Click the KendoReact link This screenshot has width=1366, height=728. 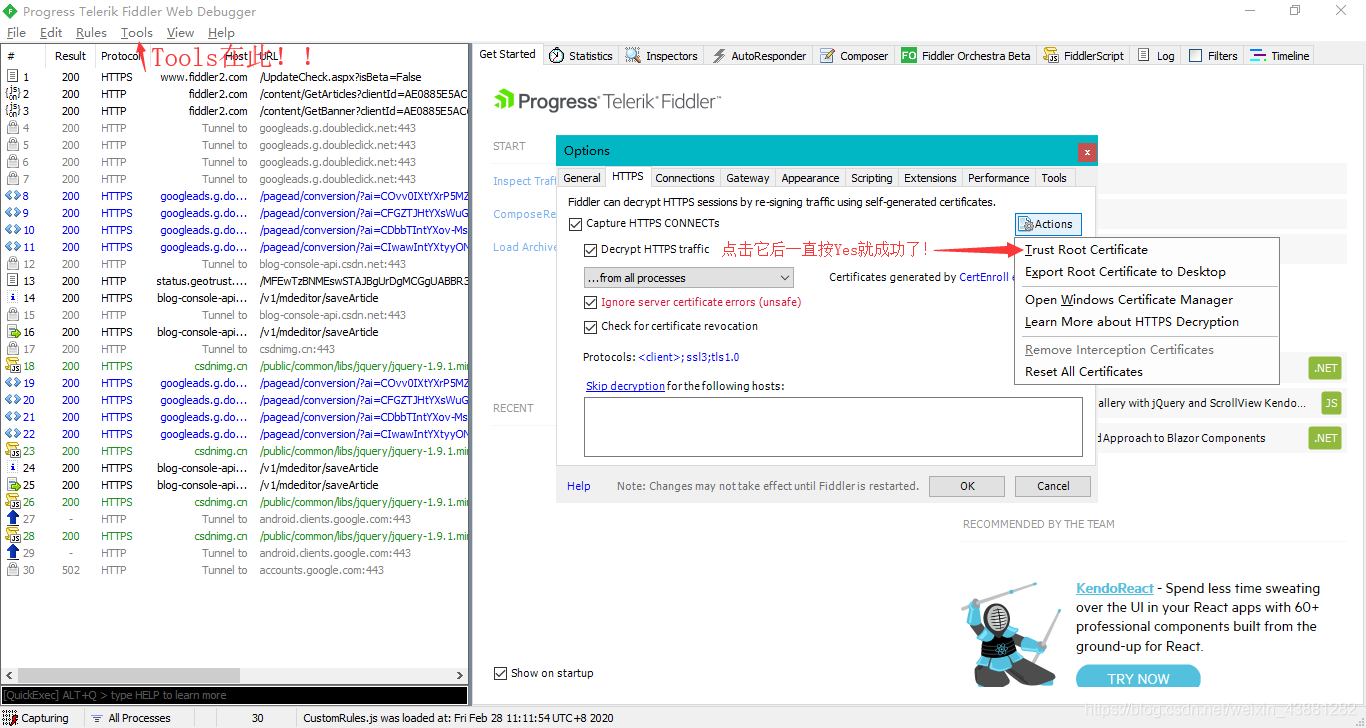(x=1115, y=588)
